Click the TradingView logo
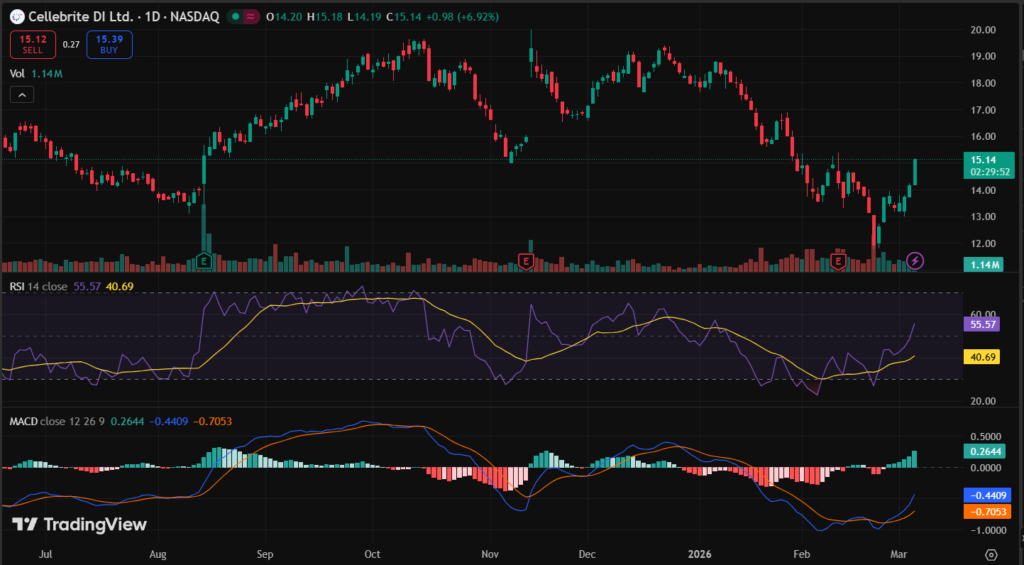 point(80,524)
